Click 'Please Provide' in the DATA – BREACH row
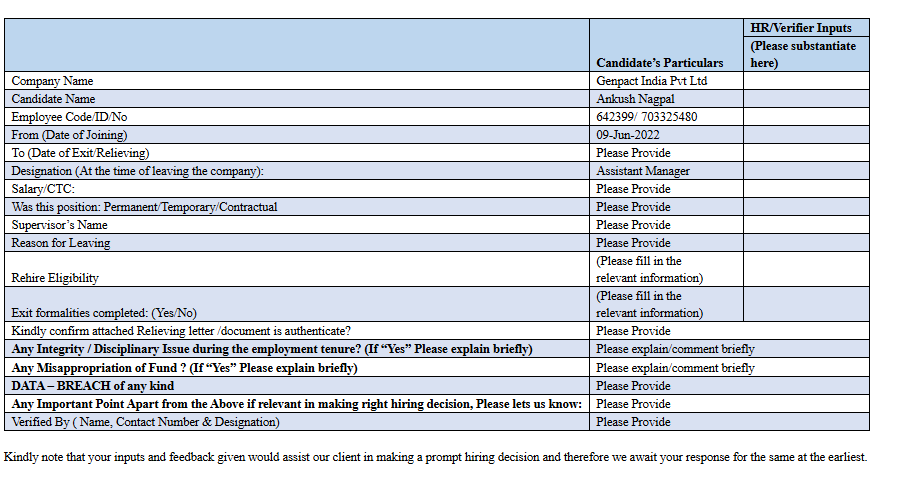 (633, 386)
